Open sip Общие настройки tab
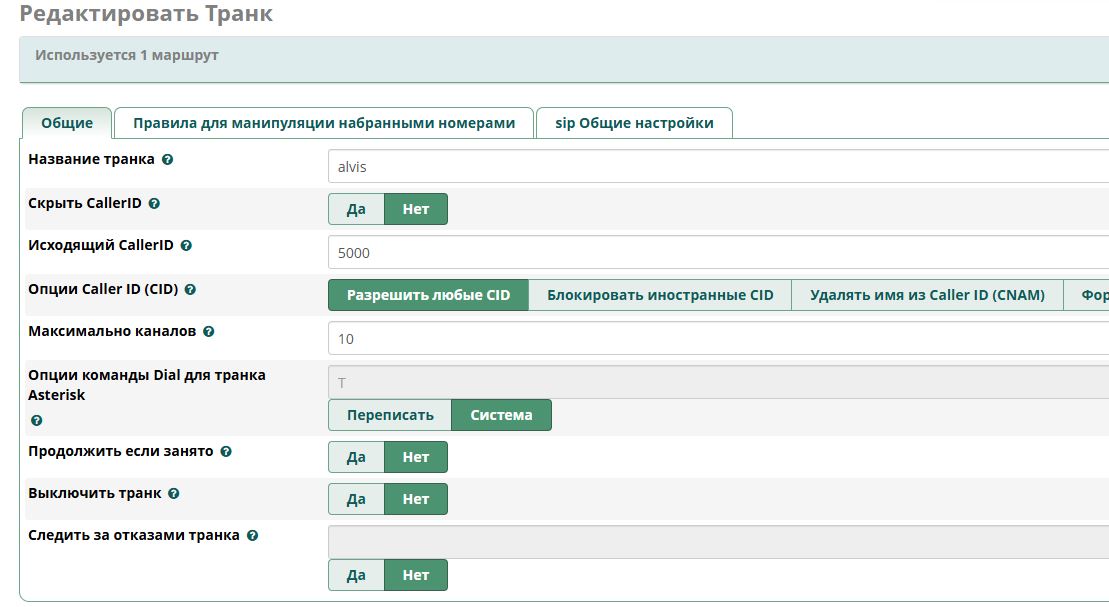Screen dimensions: 1109x607 [634, 123]
